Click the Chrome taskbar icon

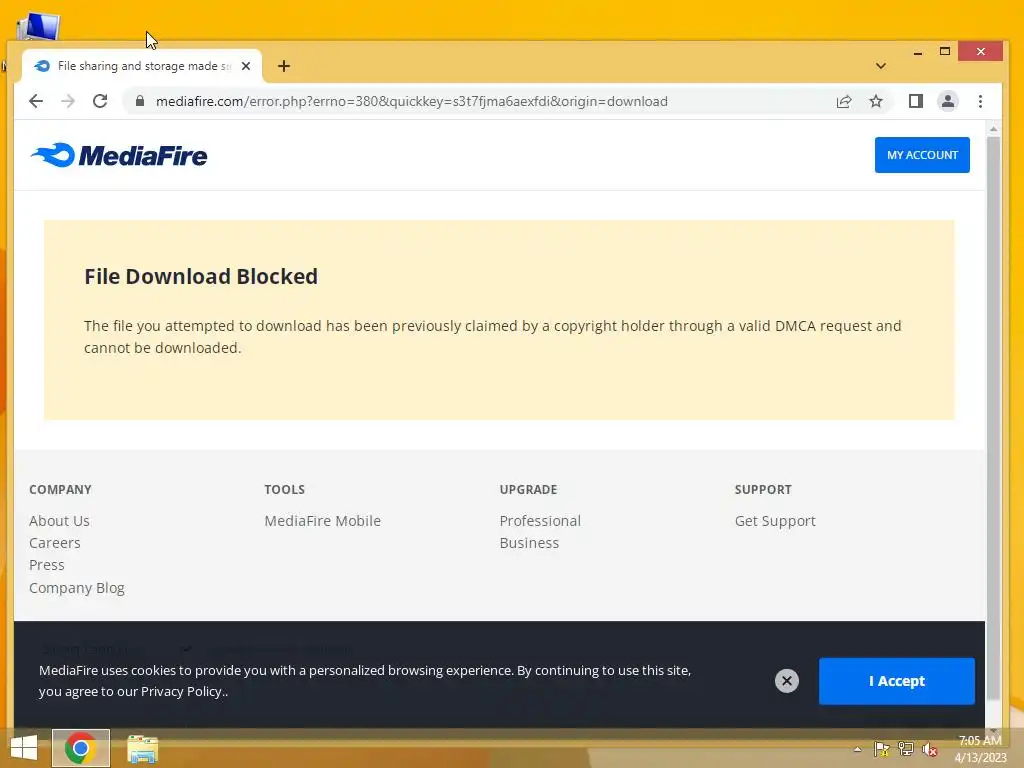pyautogui.click(x=81, y=748)
